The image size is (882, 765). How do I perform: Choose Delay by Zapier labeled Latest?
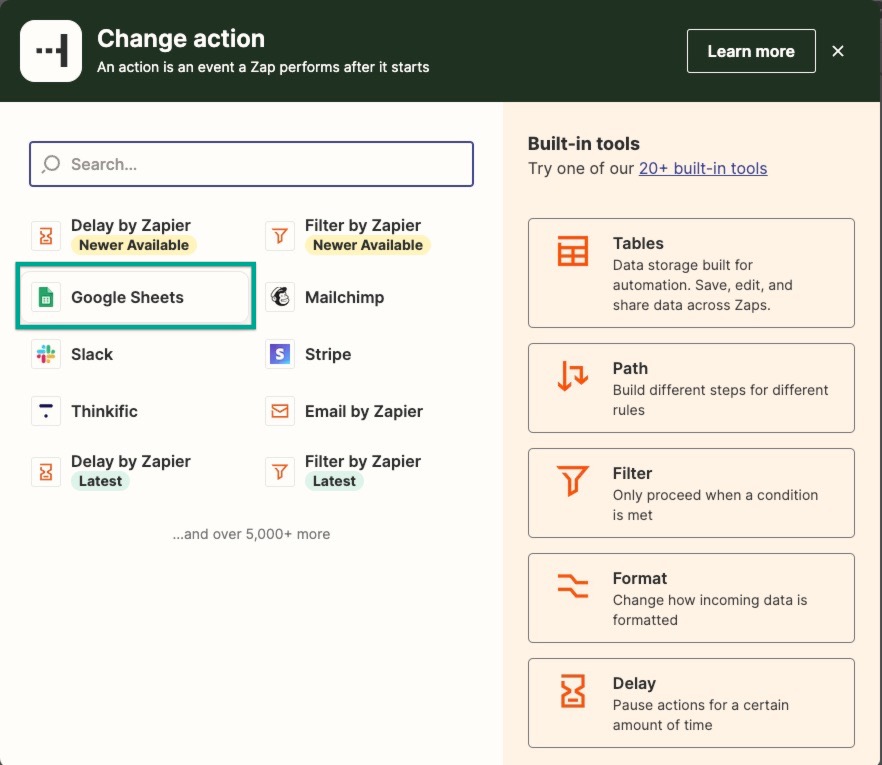coord(130,470)
